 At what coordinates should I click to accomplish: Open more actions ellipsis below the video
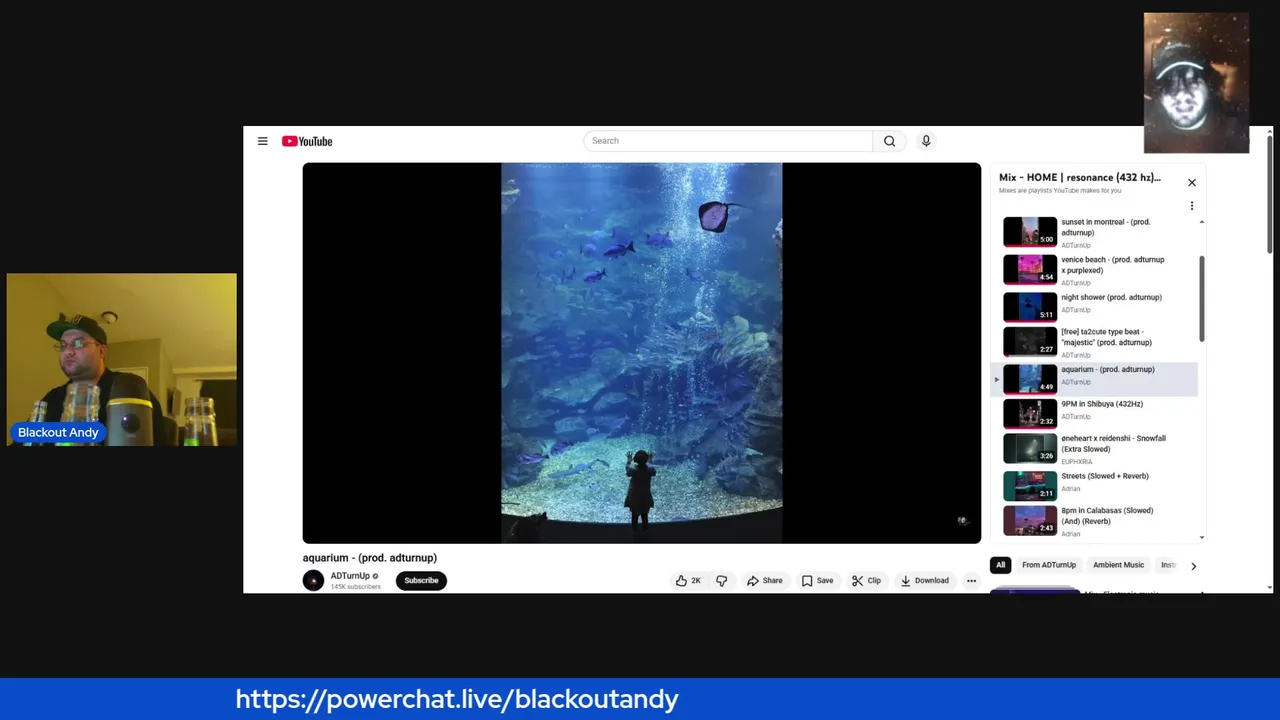(971, 580)
